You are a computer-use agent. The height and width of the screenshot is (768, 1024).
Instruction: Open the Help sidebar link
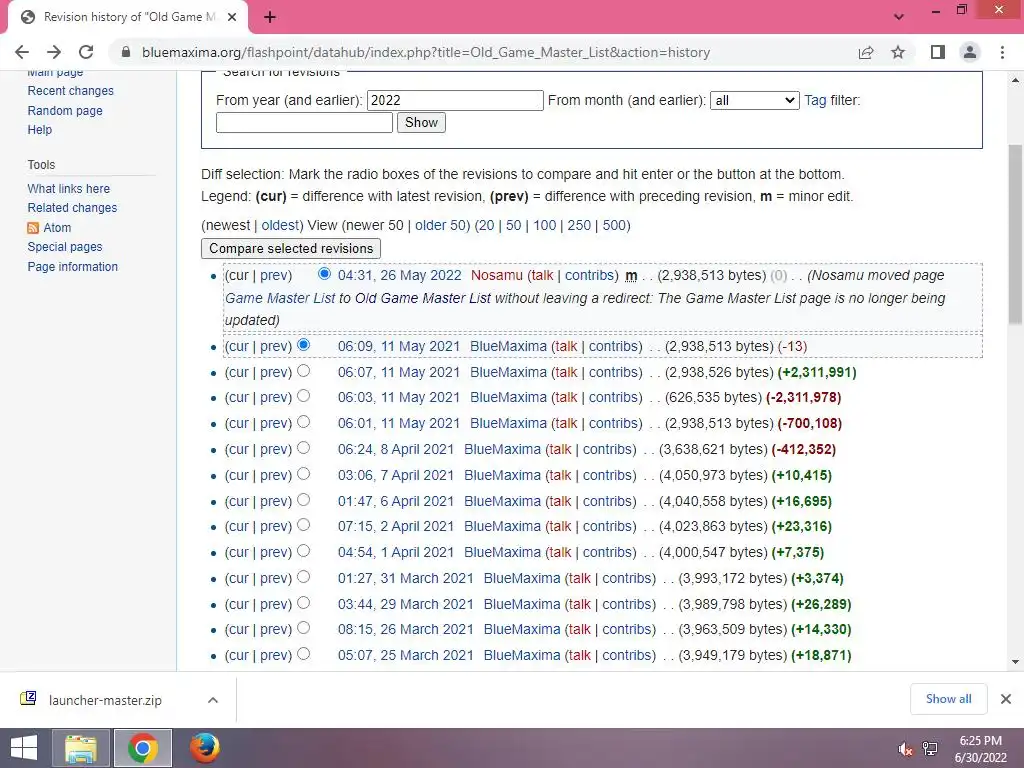(x=39, y=129)
